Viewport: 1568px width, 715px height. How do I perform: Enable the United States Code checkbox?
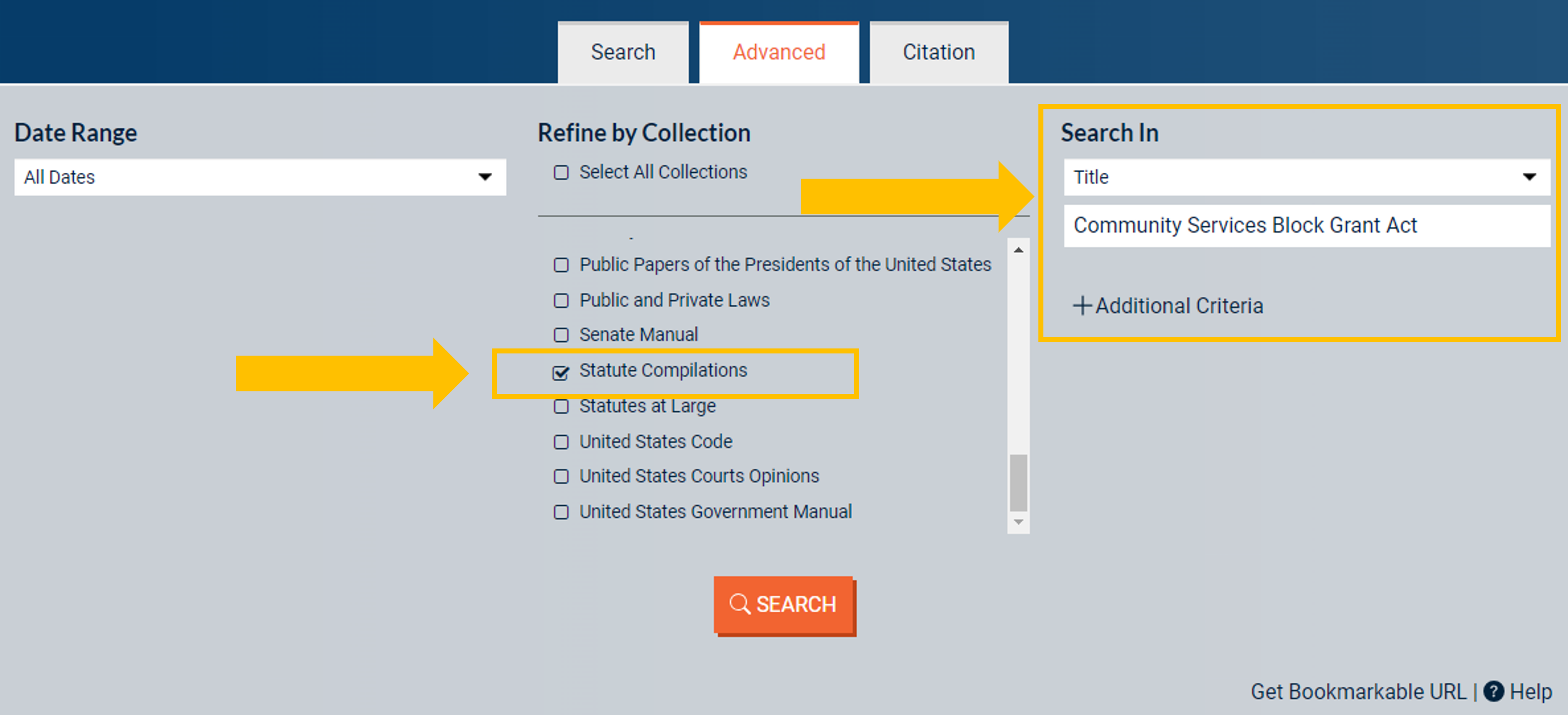point(561,442)
